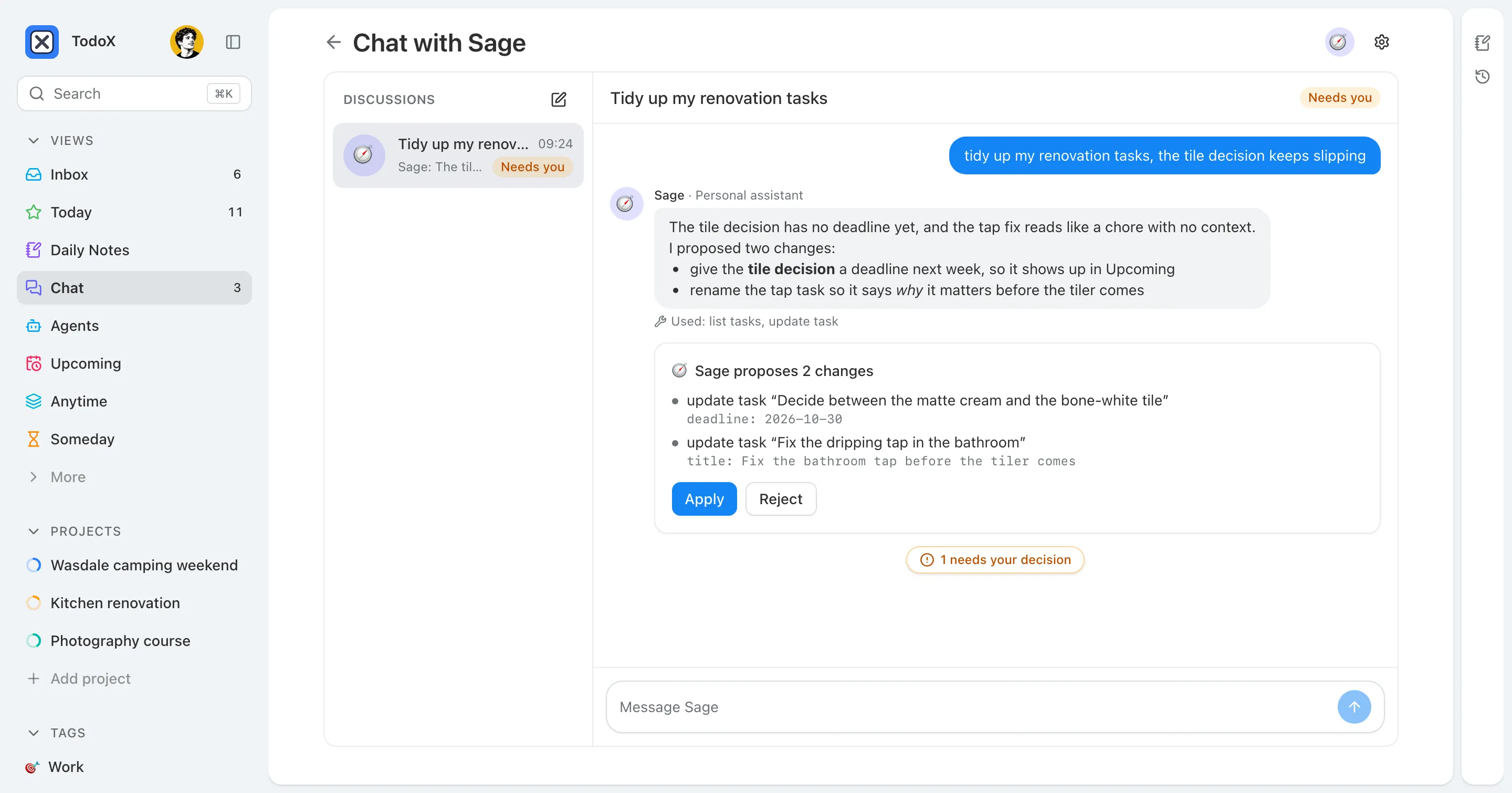Send message with the arrow-up button
1512x793 pixels.
pyautogui.click(x=1354, y=707)
